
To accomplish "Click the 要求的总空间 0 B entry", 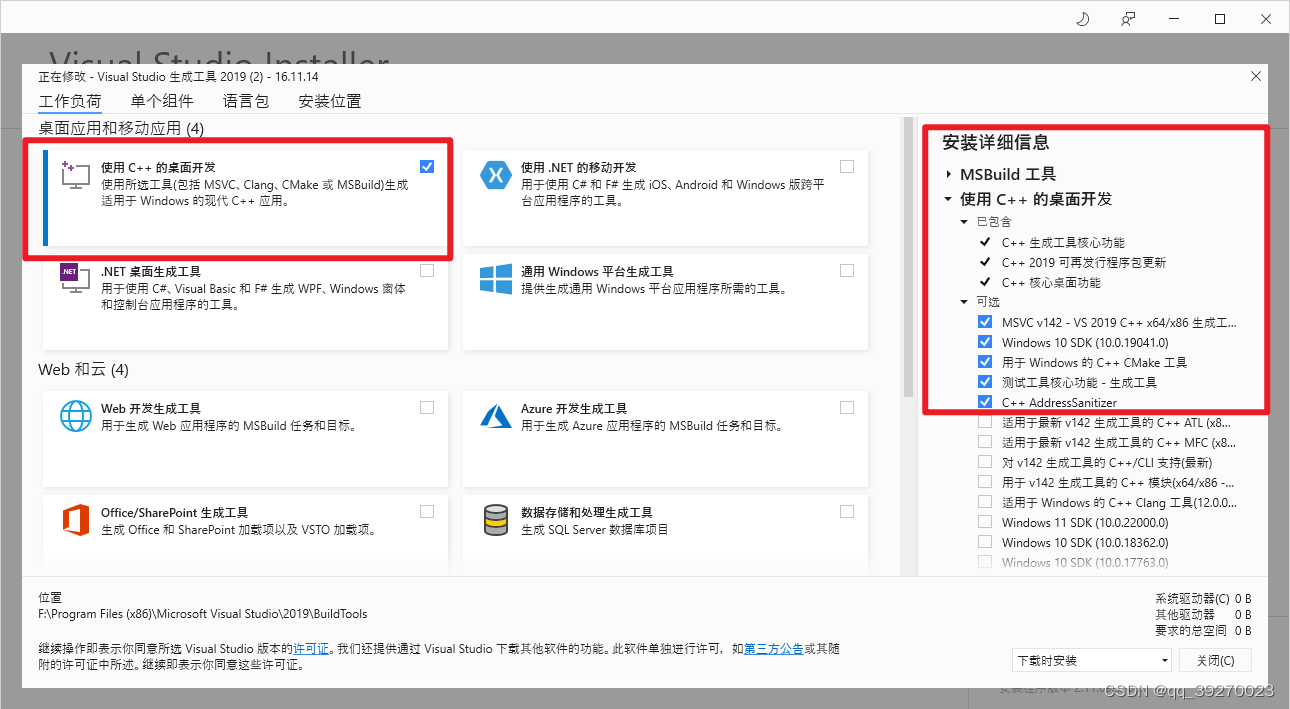I will (x=1203, y=631).
